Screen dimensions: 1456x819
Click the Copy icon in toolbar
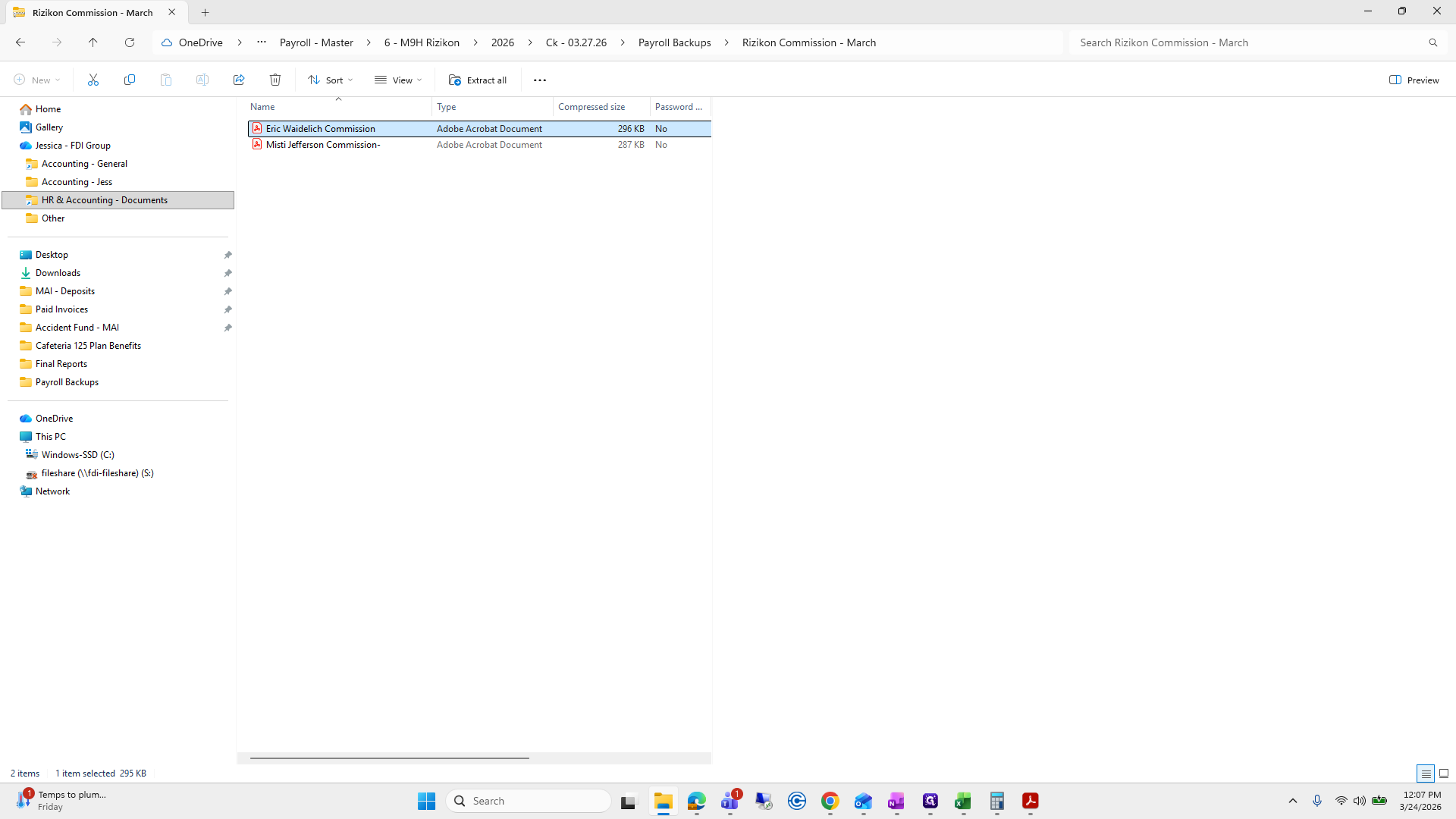pyautogui.click(x=130, y=80)
